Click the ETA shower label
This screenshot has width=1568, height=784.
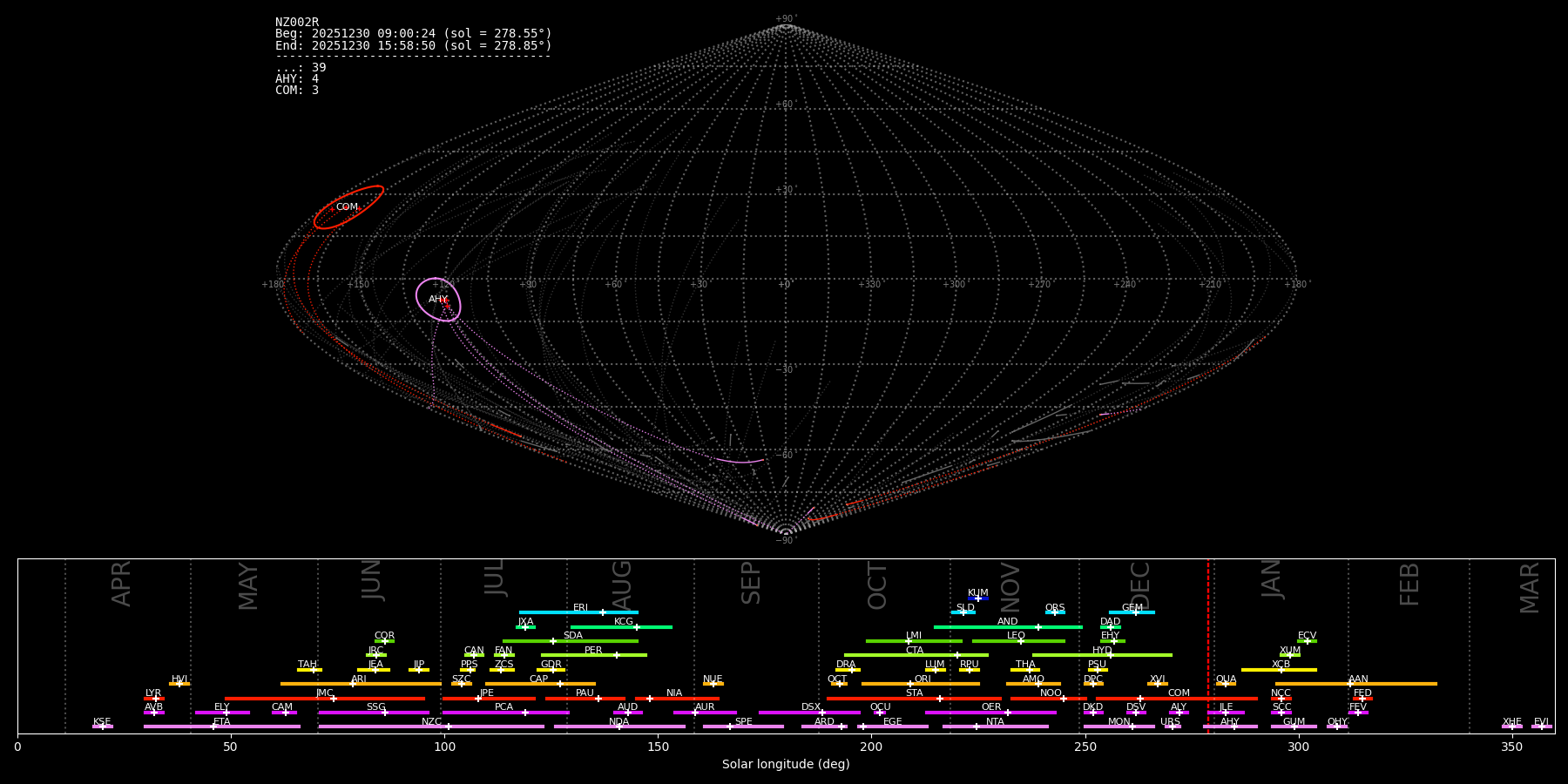coord(222,721)
